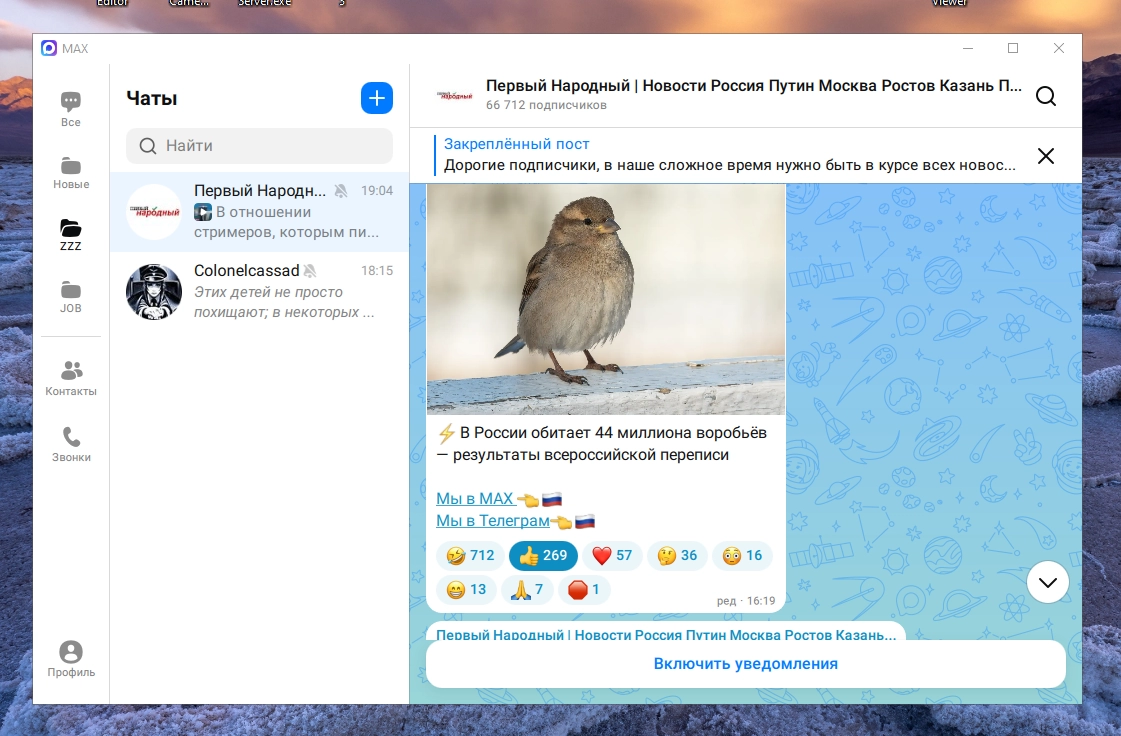Jump to latest messages with down chevron
The width and height of the screenshot is (1121, 736).
(x=1047, y=582)
